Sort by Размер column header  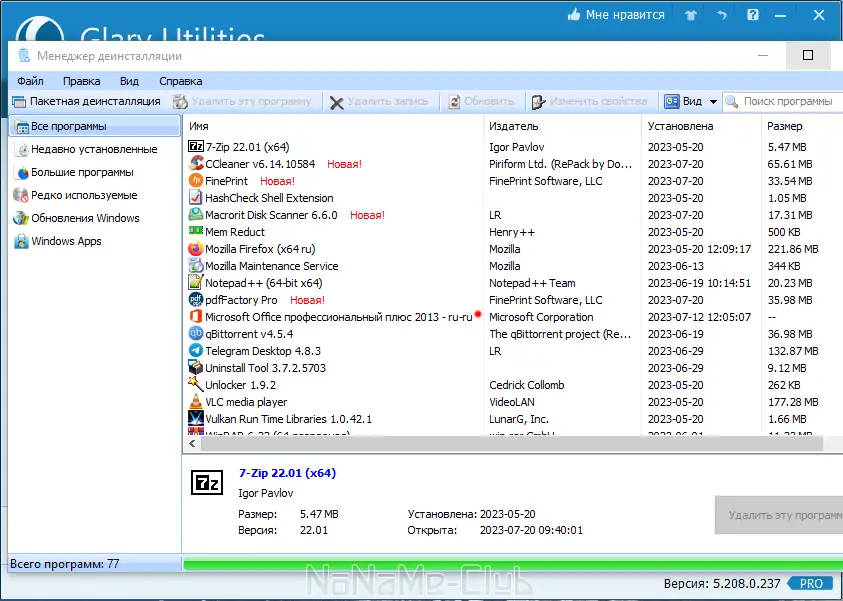click(802, 126)
